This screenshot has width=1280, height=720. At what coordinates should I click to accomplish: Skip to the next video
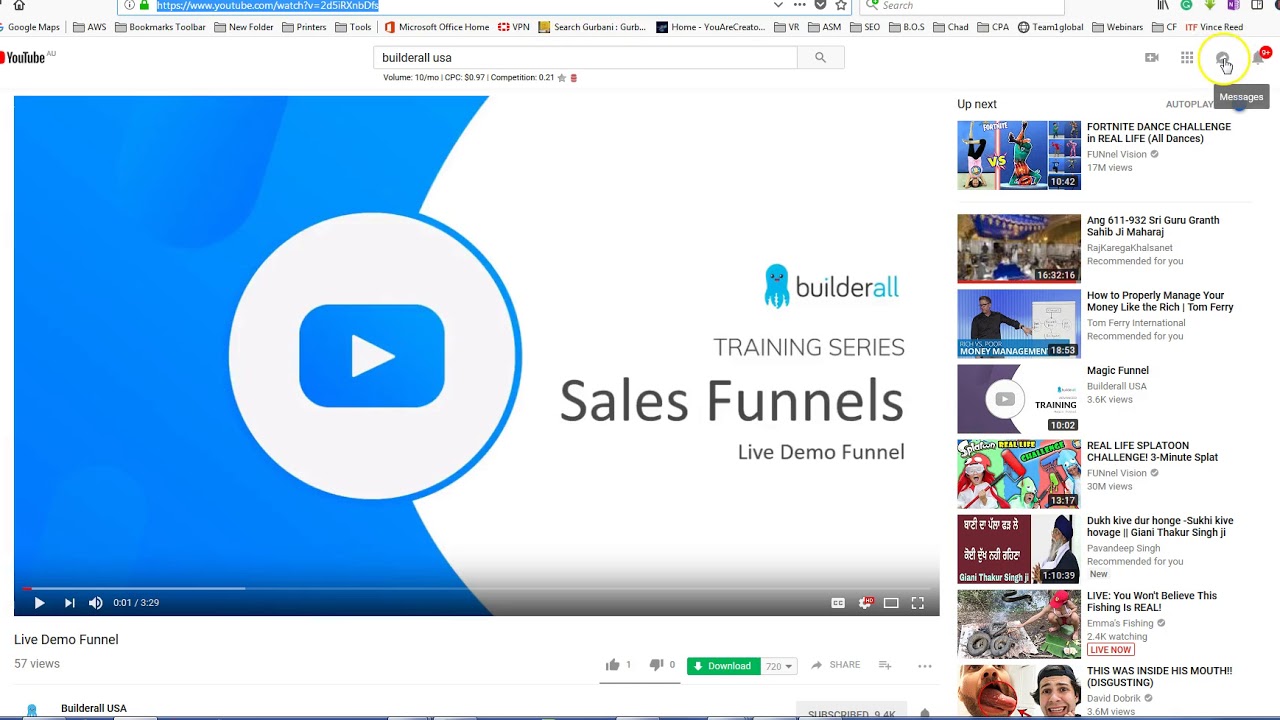[69, 603]
